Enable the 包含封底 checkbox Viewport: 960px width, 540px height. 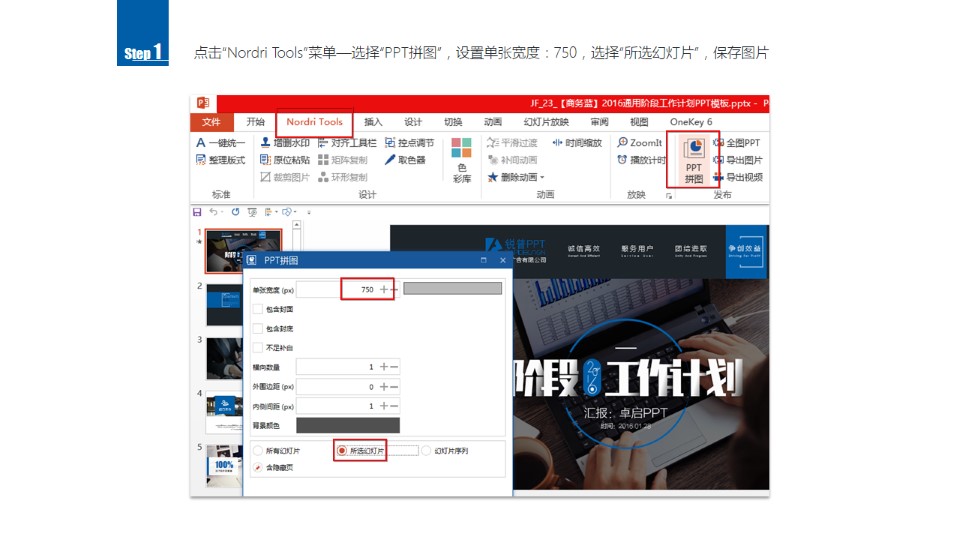tap(258, 328)
